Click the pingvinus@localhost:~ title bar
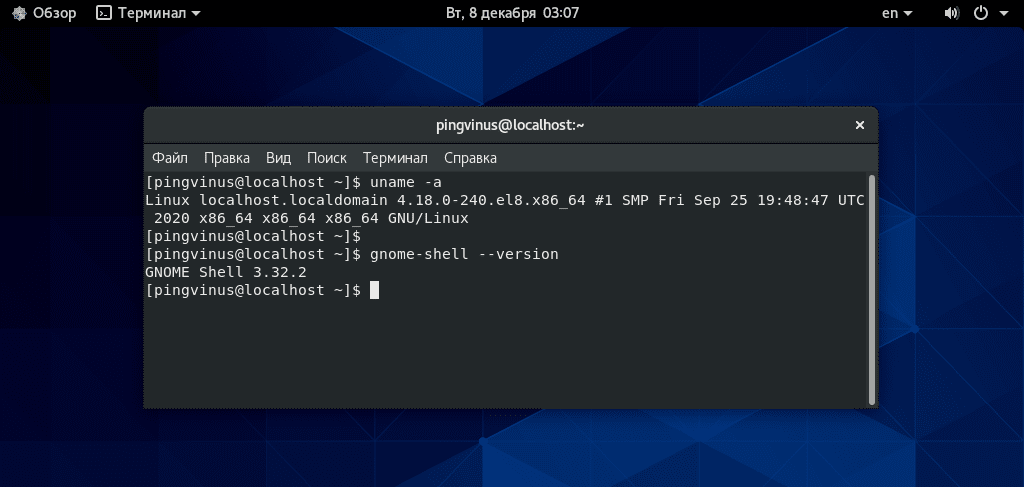Screen dimensions: 1024x487 pyautogui.click(x=510, y=125)
